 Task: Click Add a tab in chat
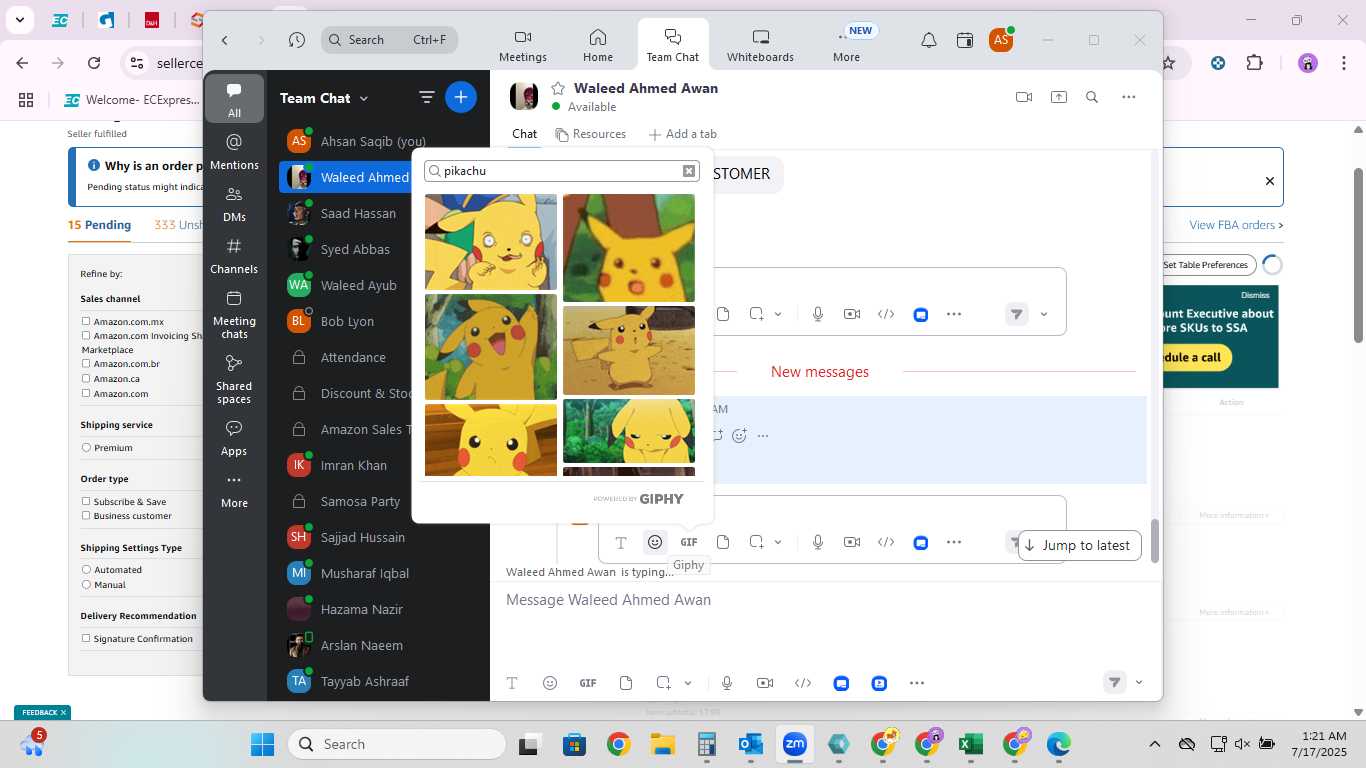click(x=682, y=134)
